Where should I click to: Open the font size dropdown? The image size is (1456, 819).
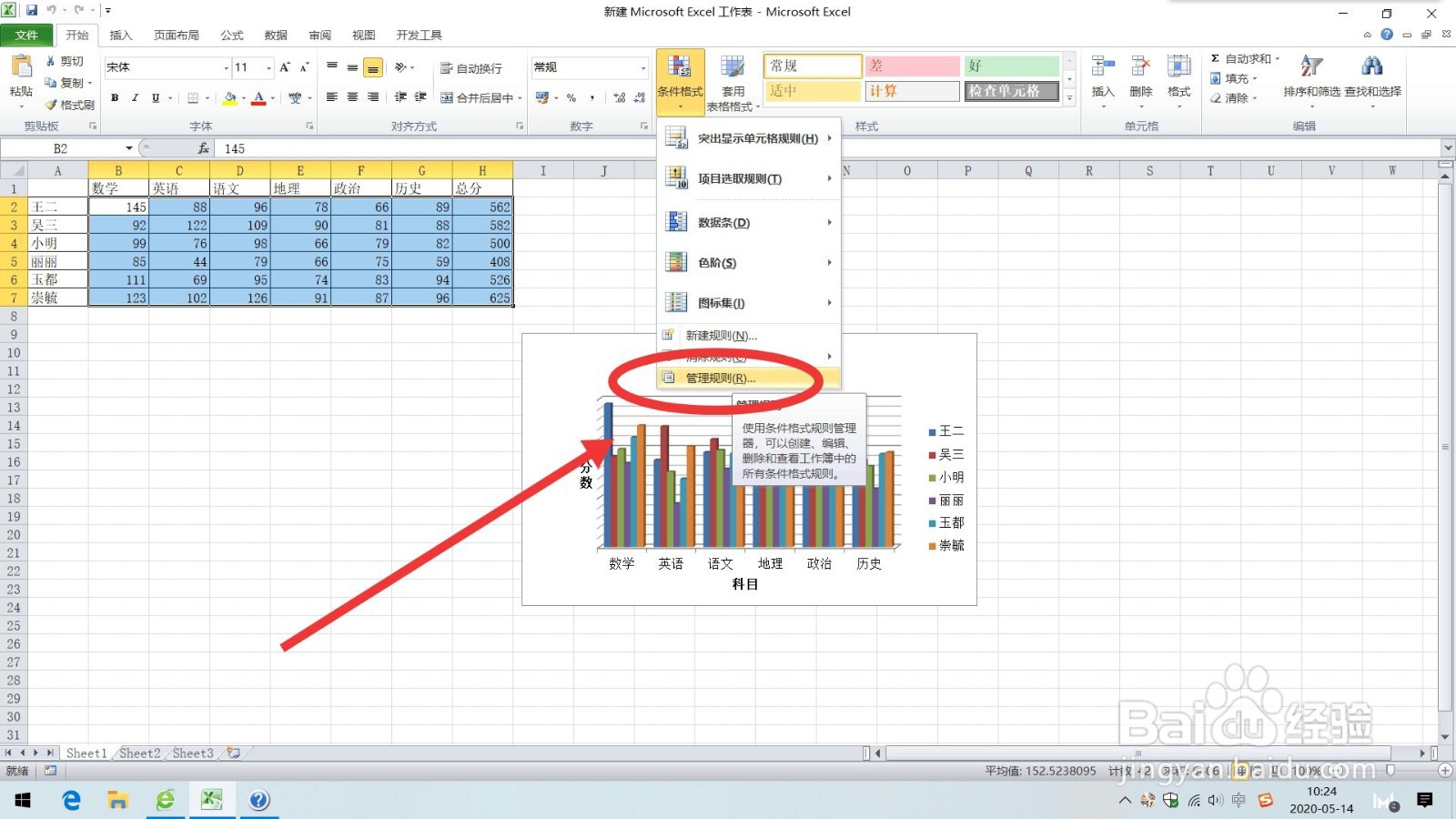pos(268,67)
